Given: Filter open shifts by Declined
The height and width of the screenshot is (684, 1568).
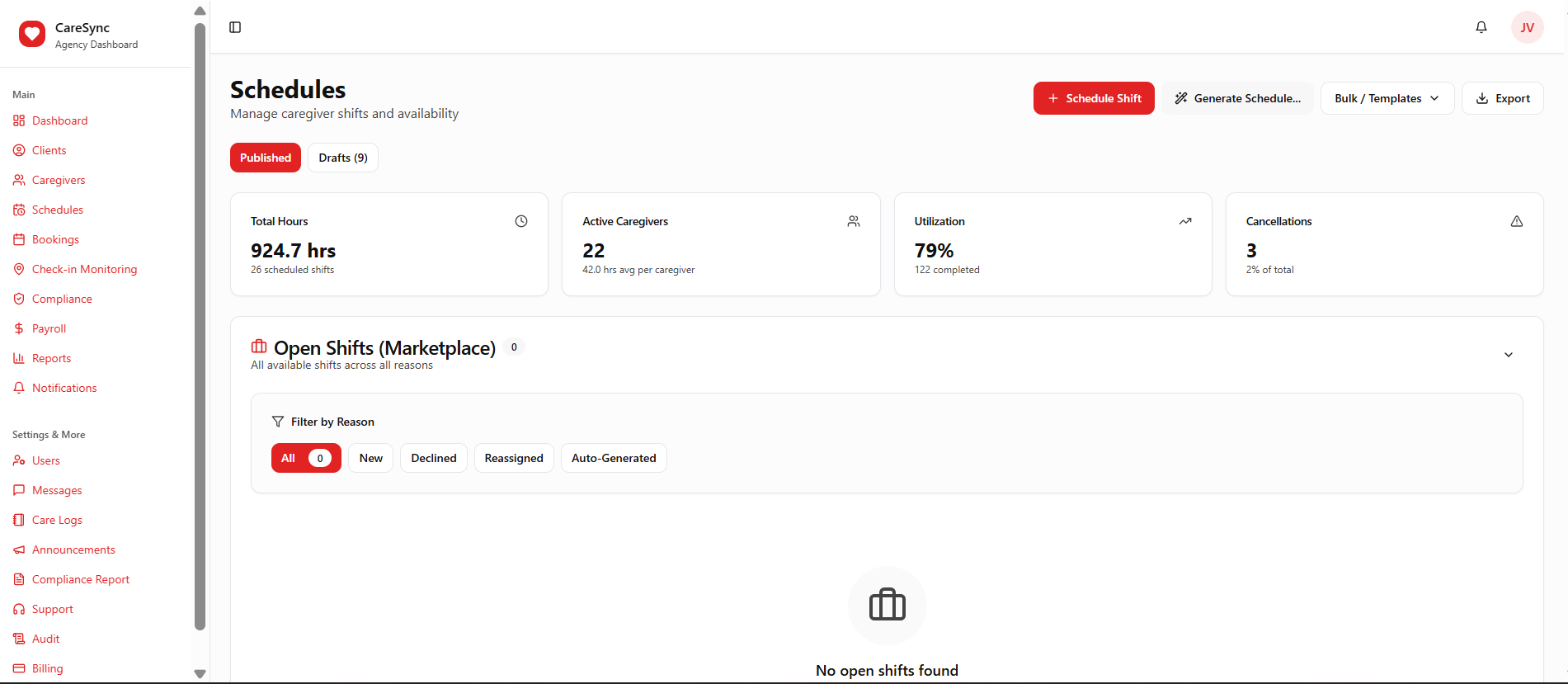Looking at the screenshot, I should [434, 458].
